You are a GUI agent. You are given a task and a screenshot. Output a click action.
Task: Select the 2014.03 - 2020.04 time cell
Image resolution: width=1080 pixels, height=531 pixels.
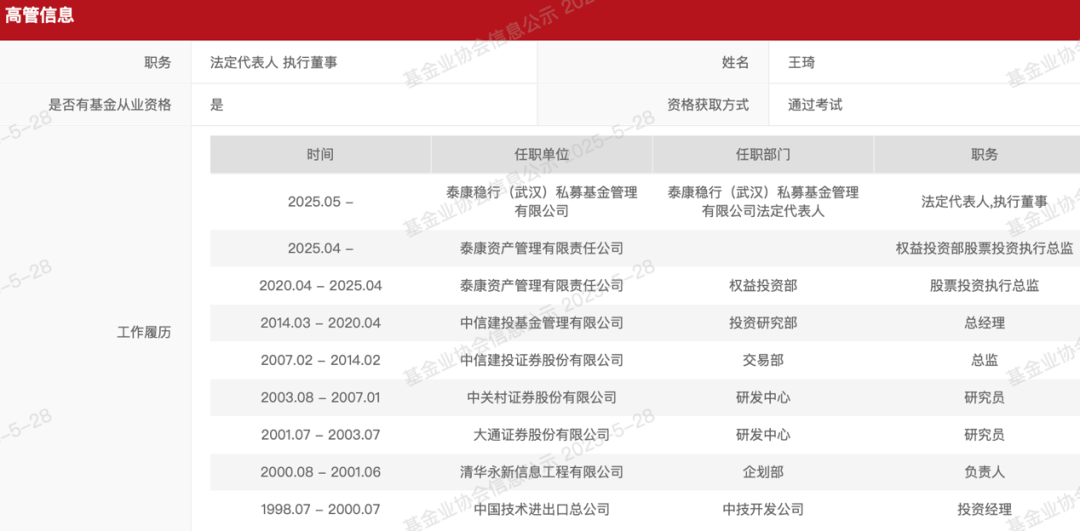click(x=320, y=323)
